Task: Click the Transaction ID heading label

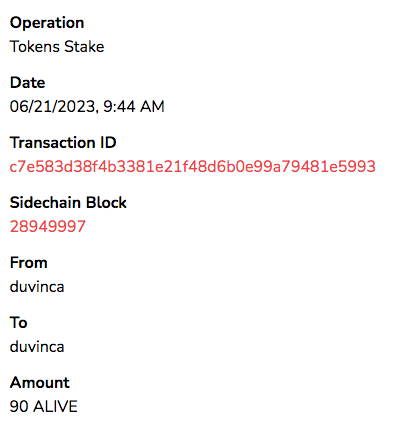Action: 63,143
